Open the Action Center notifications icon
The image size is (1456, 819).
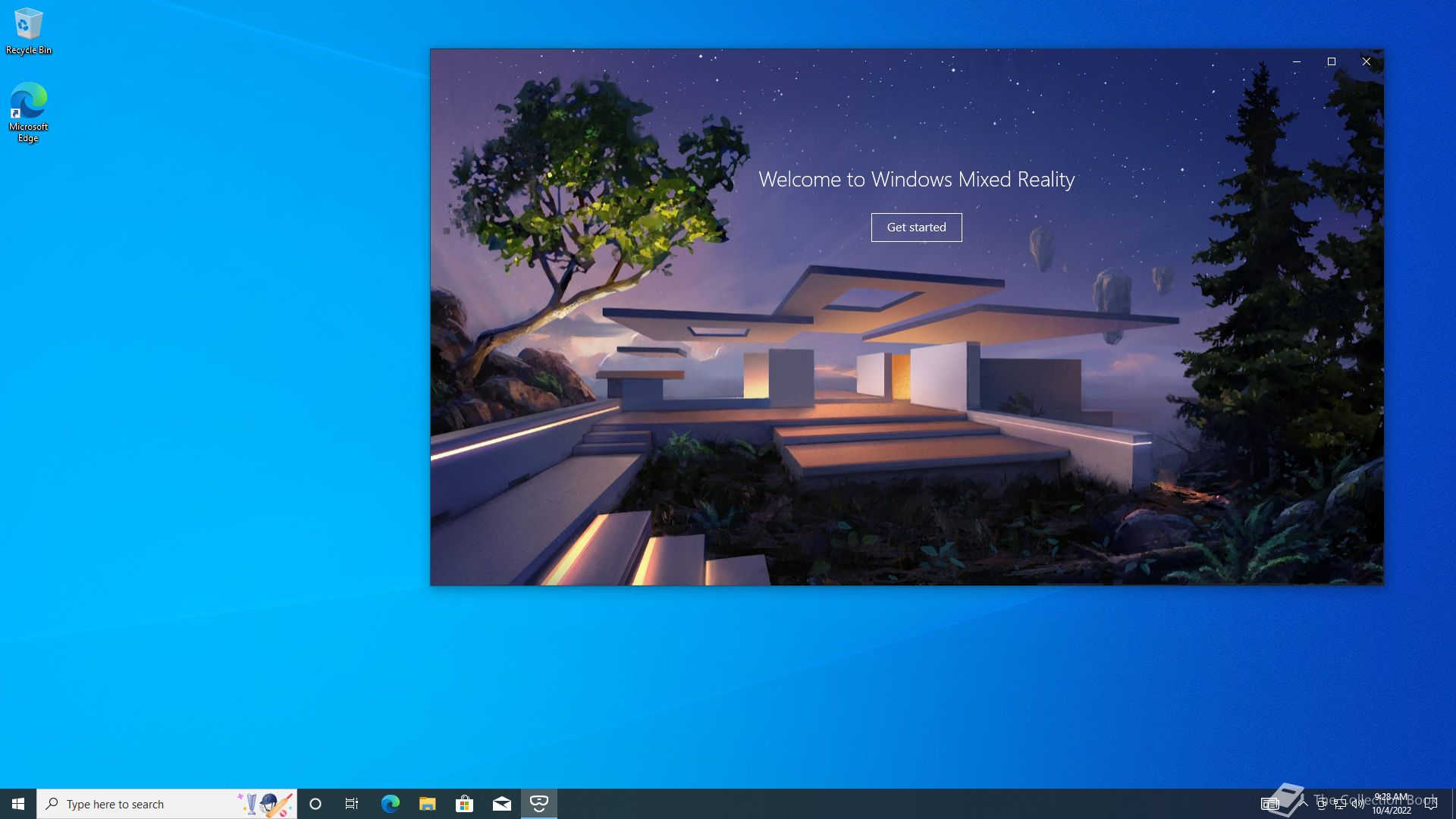(1431, 804)
